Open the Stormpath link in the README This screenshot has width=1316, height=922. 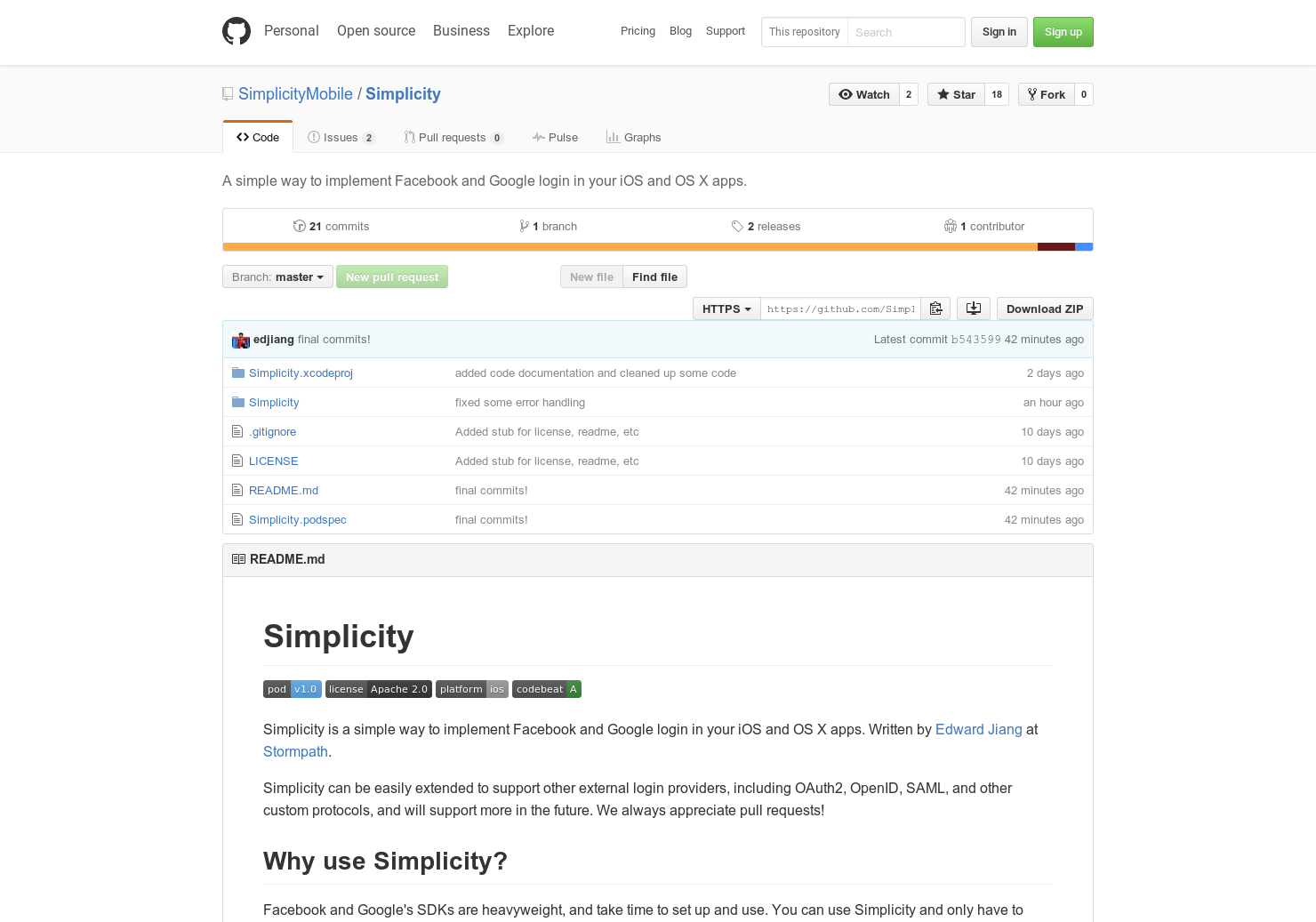point(295,751)
